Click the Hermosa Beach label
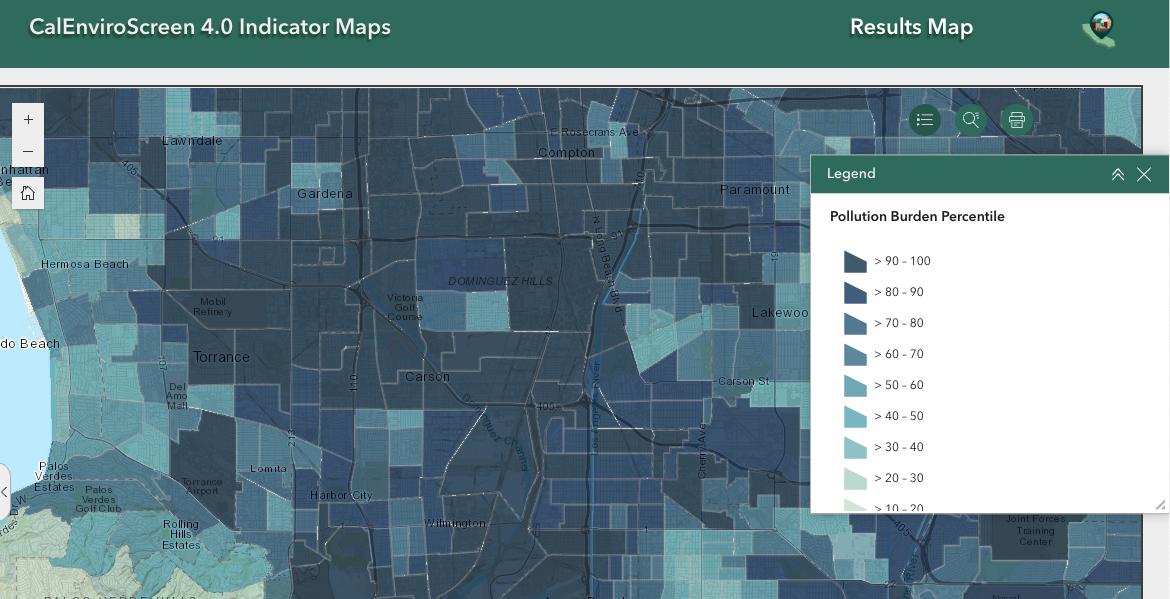The width and height of the screenshot is (1170, 599). tap(84, 264)
